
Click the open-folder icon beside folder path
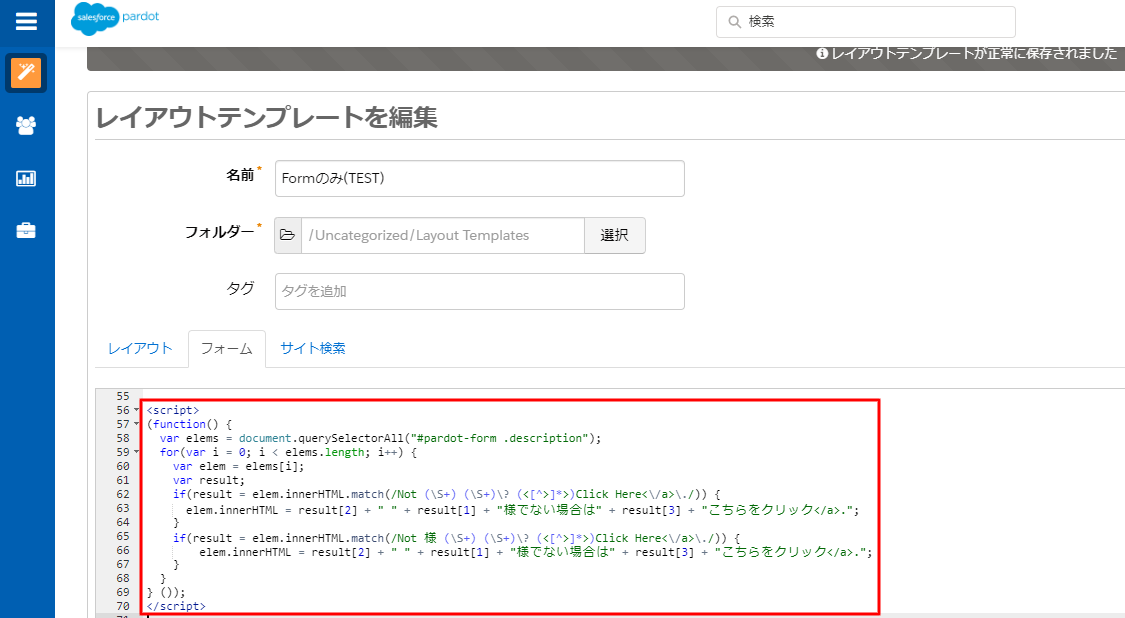288,236
